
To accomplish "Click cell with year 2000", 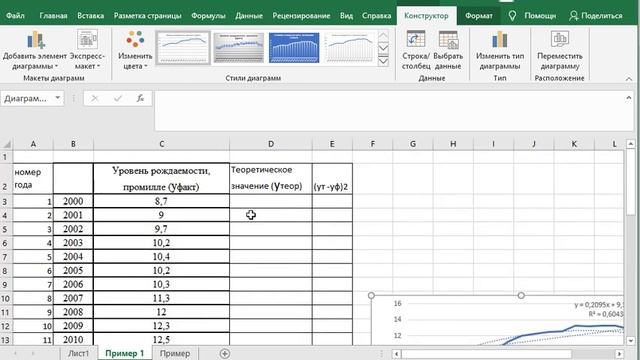I will click(73, 201).
